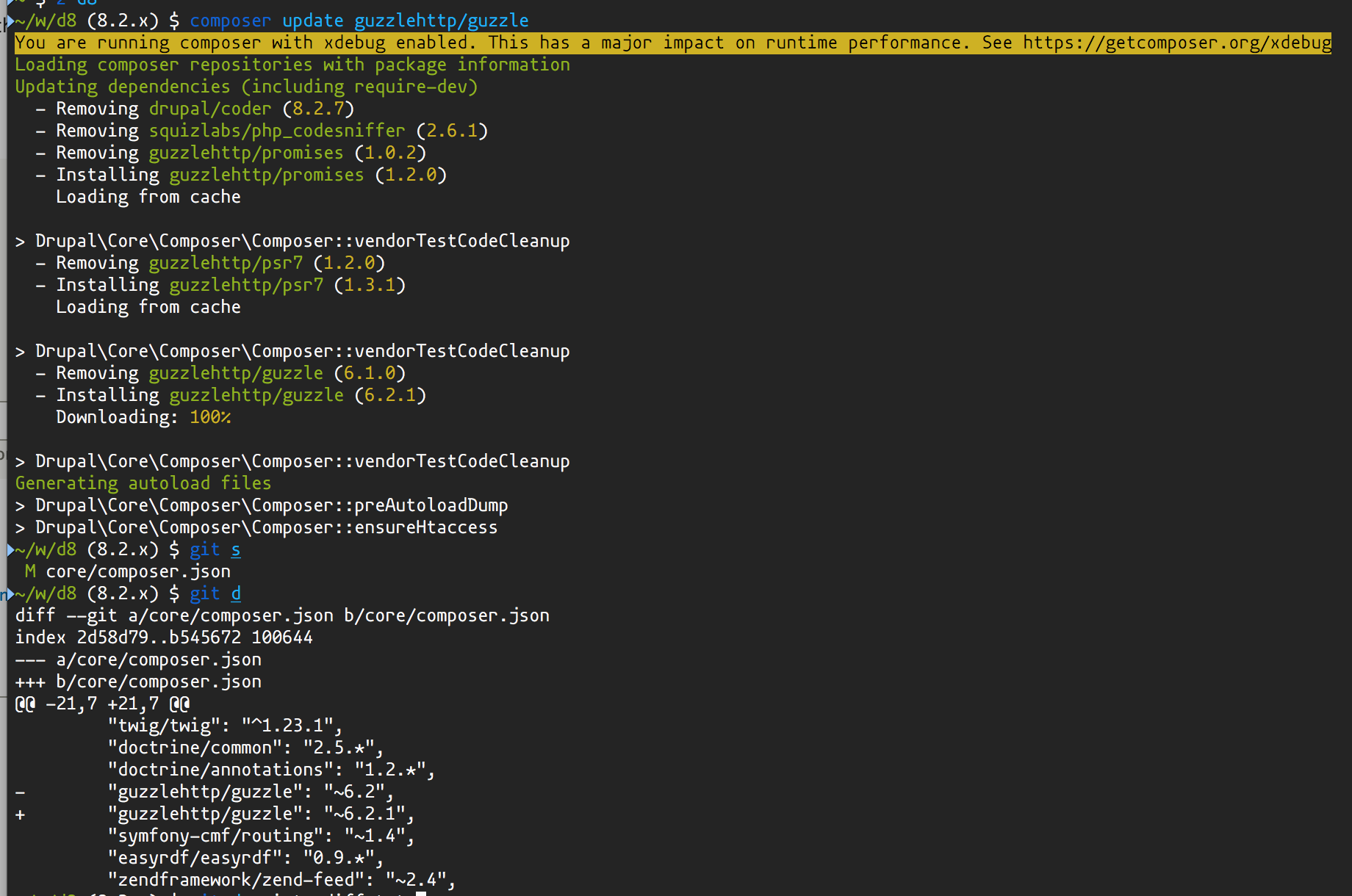Click first 'vendorTestCodeCleanup' script line
Image resolution: width=1352 pixels, height=896 pixels.
tap(292, 241)
